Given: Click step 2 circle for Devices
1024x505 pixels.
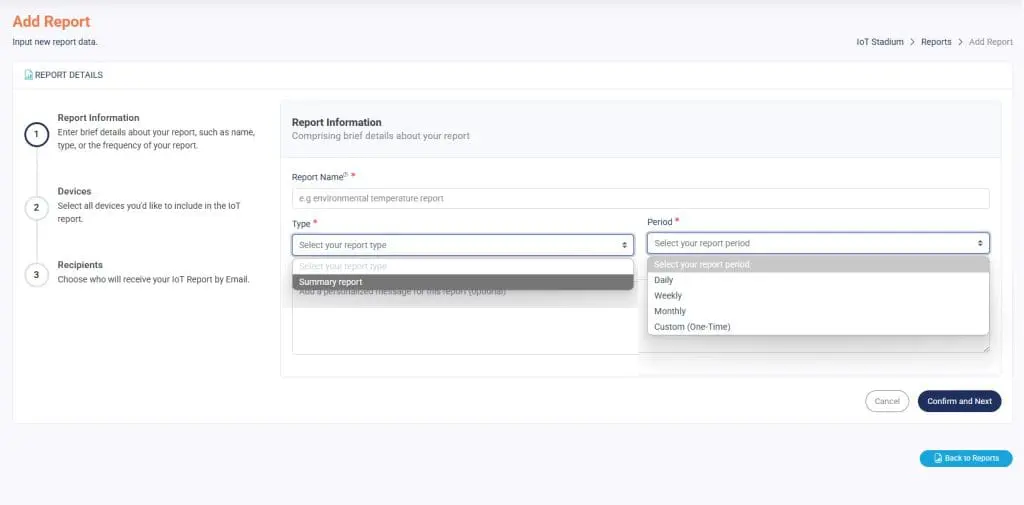Looking at the screenshot, I should [36, 208].
